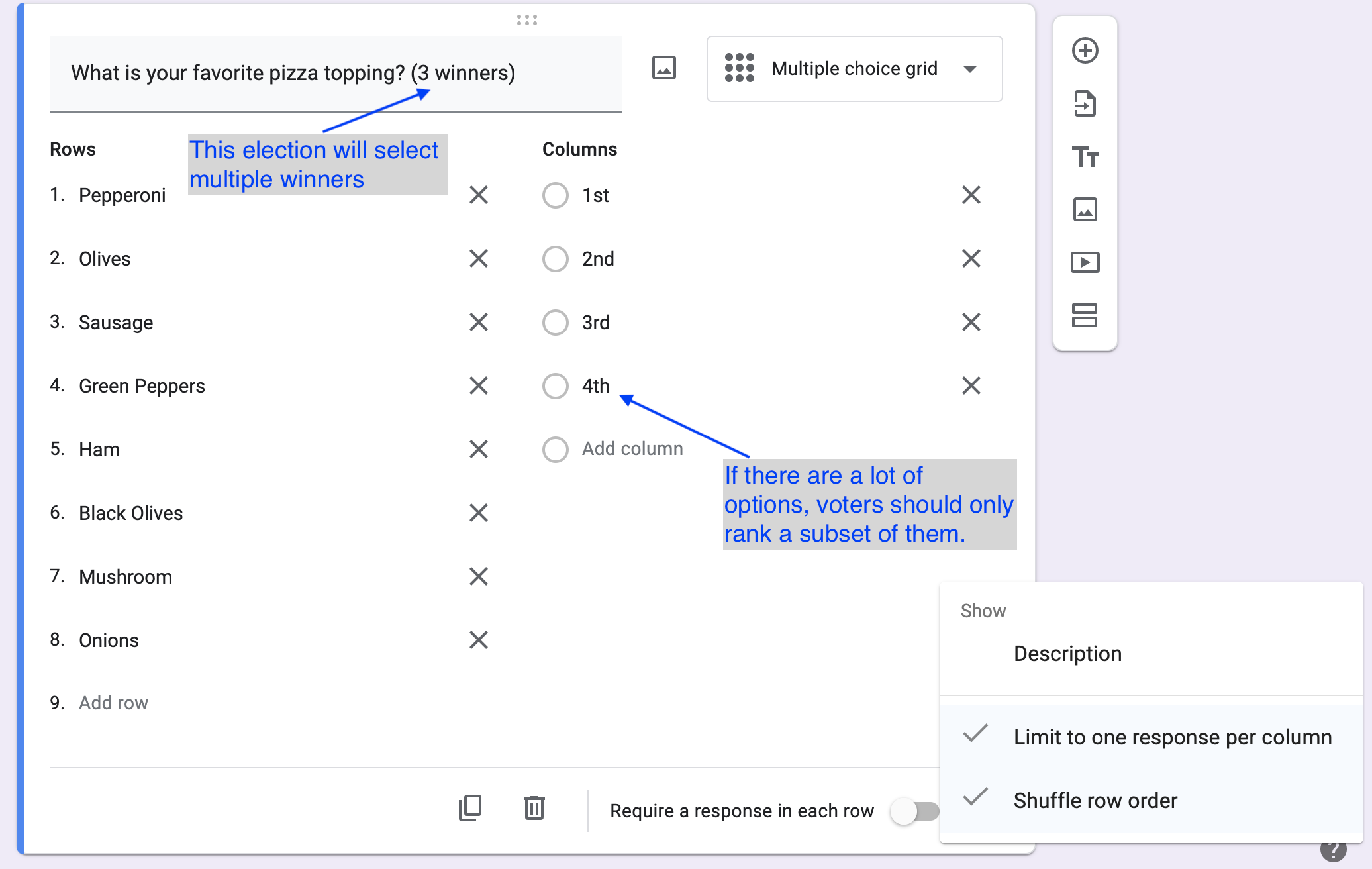
Task: Remove the Onions row
Action: tap(478, 640)
